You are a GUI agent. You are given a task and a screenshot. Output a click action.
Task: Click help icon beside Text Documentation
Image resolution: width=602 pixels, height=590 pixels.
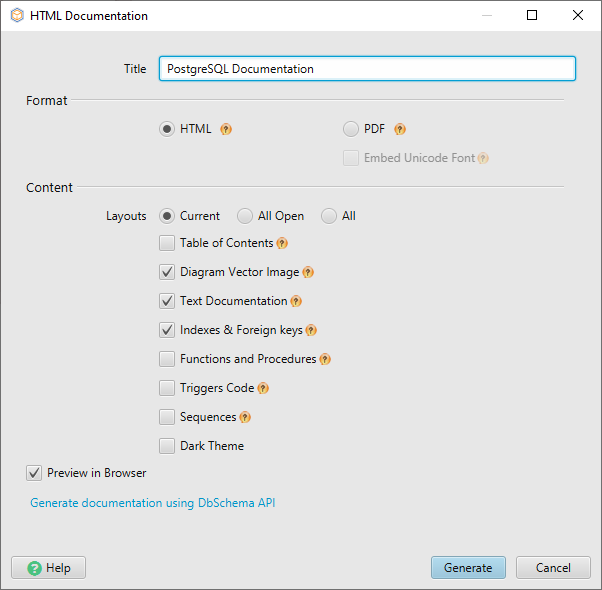pyautogui.click(x=296, y=301)
